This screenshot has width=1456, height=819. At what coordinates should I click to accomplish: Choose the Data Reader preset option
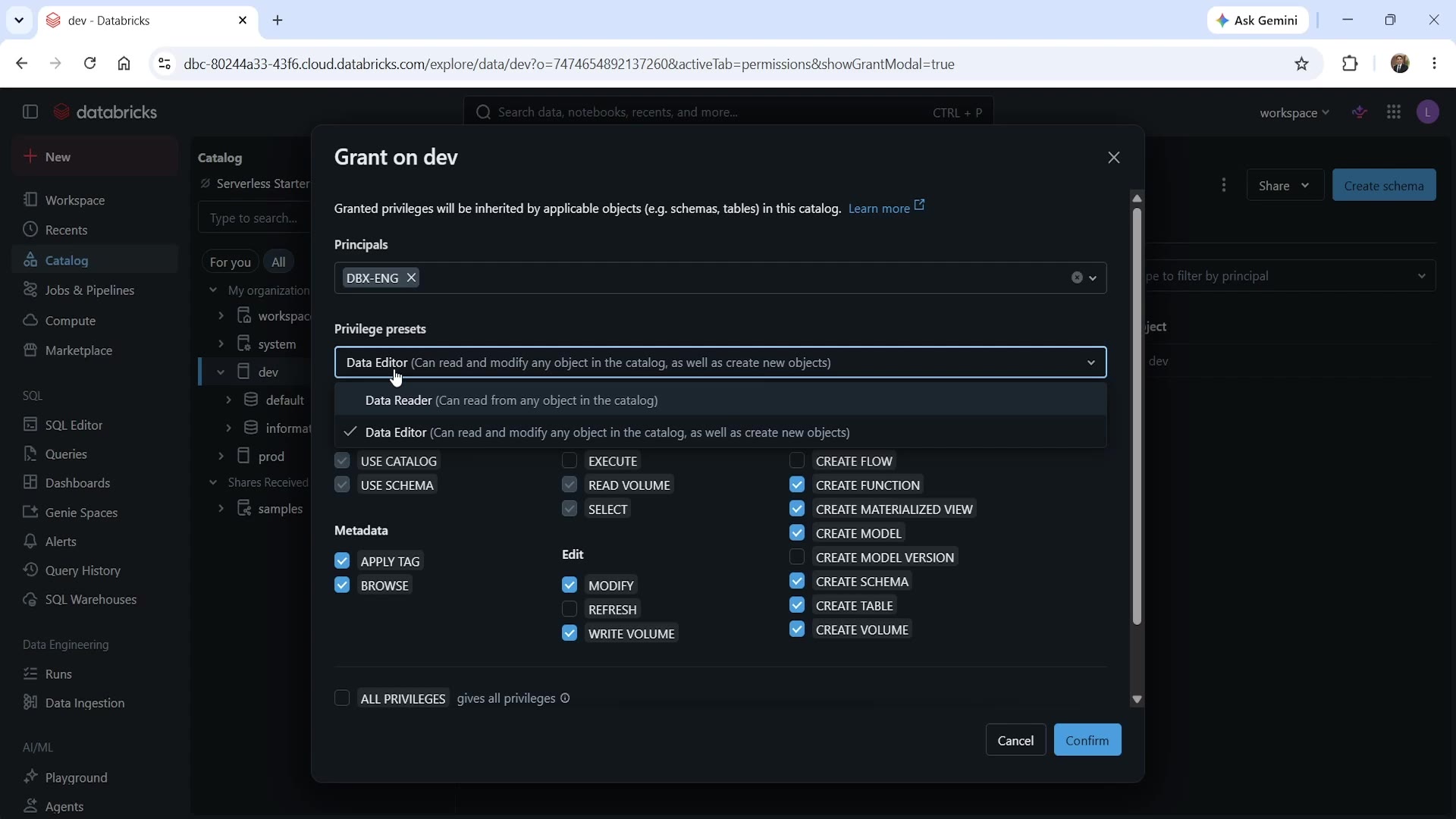coord(720,400)
